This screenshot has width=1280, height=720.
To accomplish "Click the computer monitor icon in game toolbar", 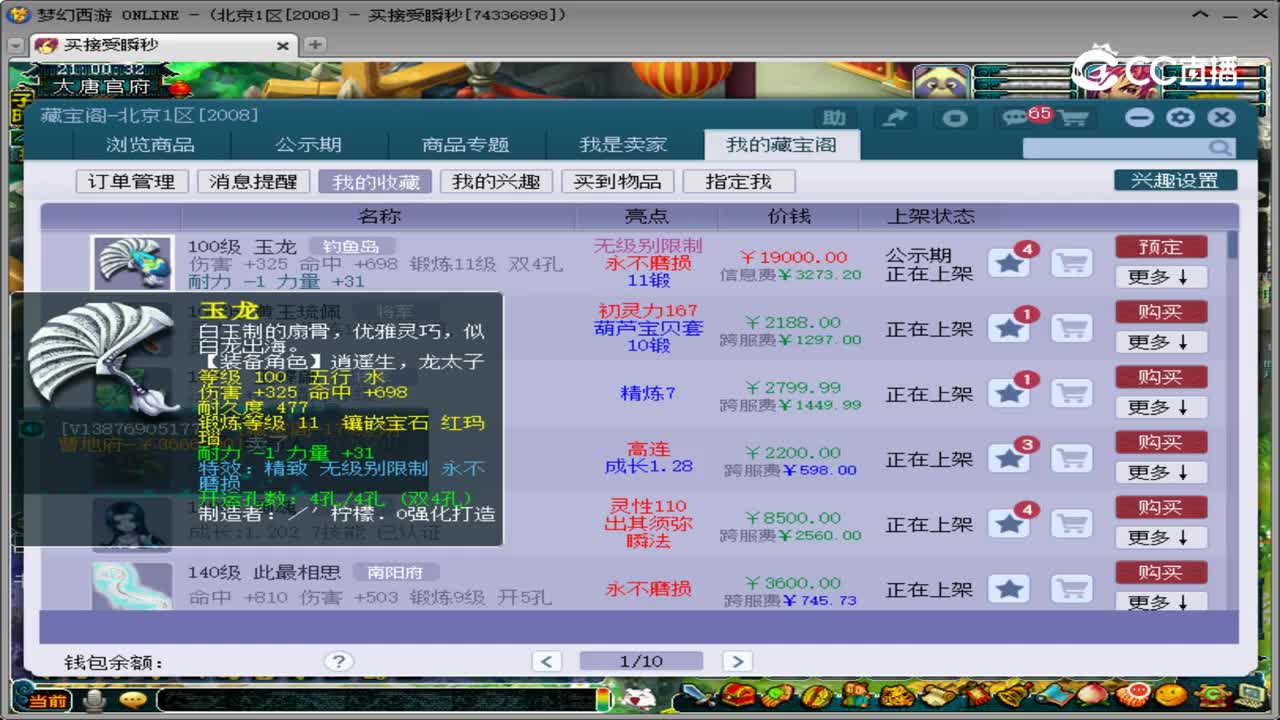I will 1250,695.
